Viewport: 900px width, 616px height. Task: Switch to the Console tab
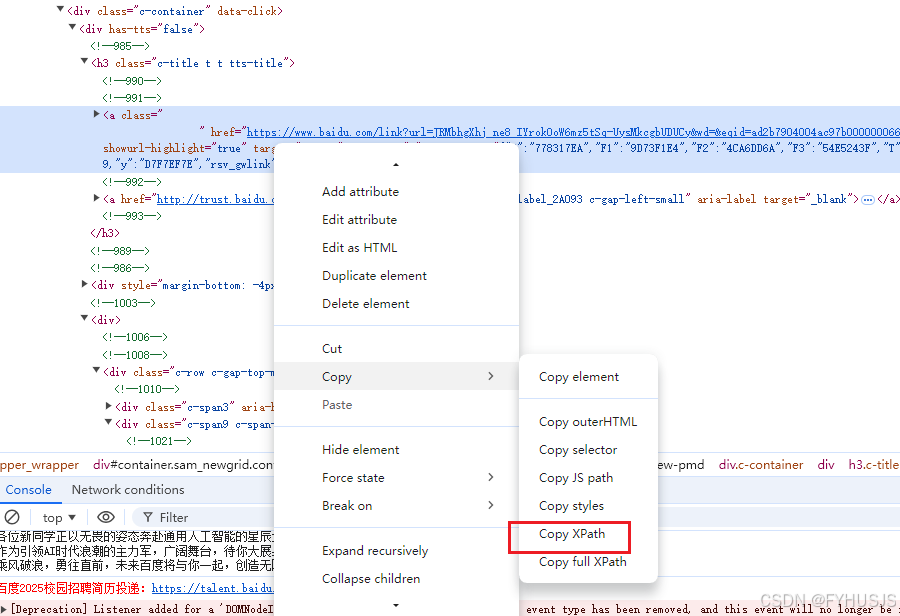29,490
